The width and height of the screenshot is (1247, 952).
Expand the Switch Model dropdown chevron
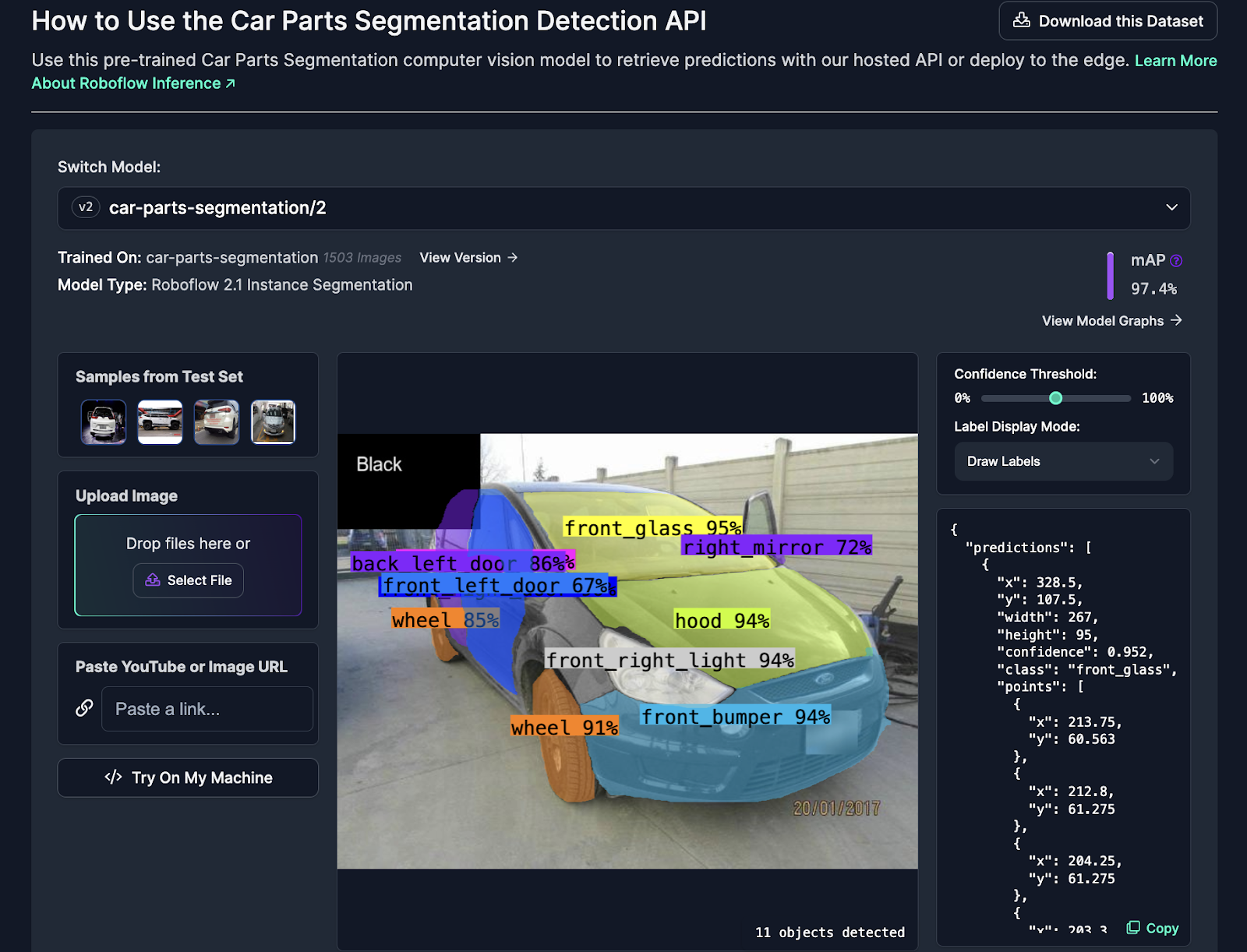[x=1171, y=207]
